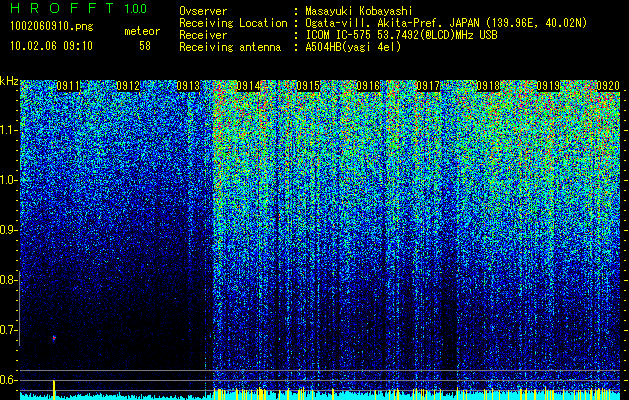
Task: Click the Ogata-vill. Akita-Pref. JAPAN location text
Action: pyautogui.click(x=446, y=23)
